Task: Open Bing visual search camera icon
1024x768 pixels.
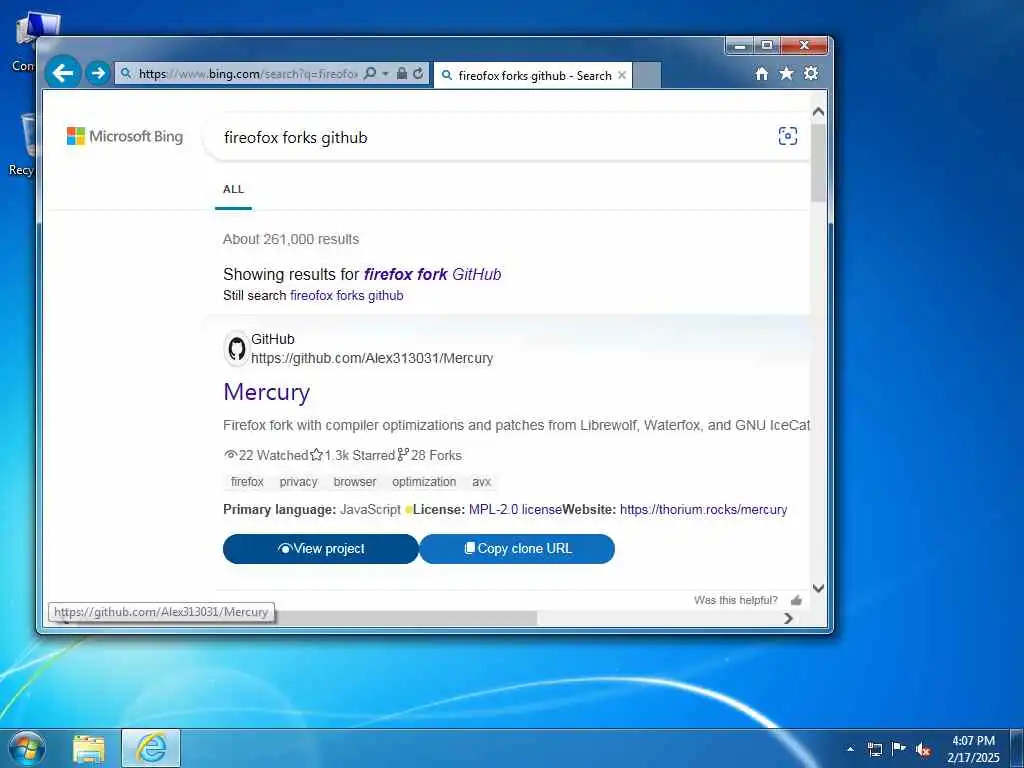Action: (x=788, y=136)
